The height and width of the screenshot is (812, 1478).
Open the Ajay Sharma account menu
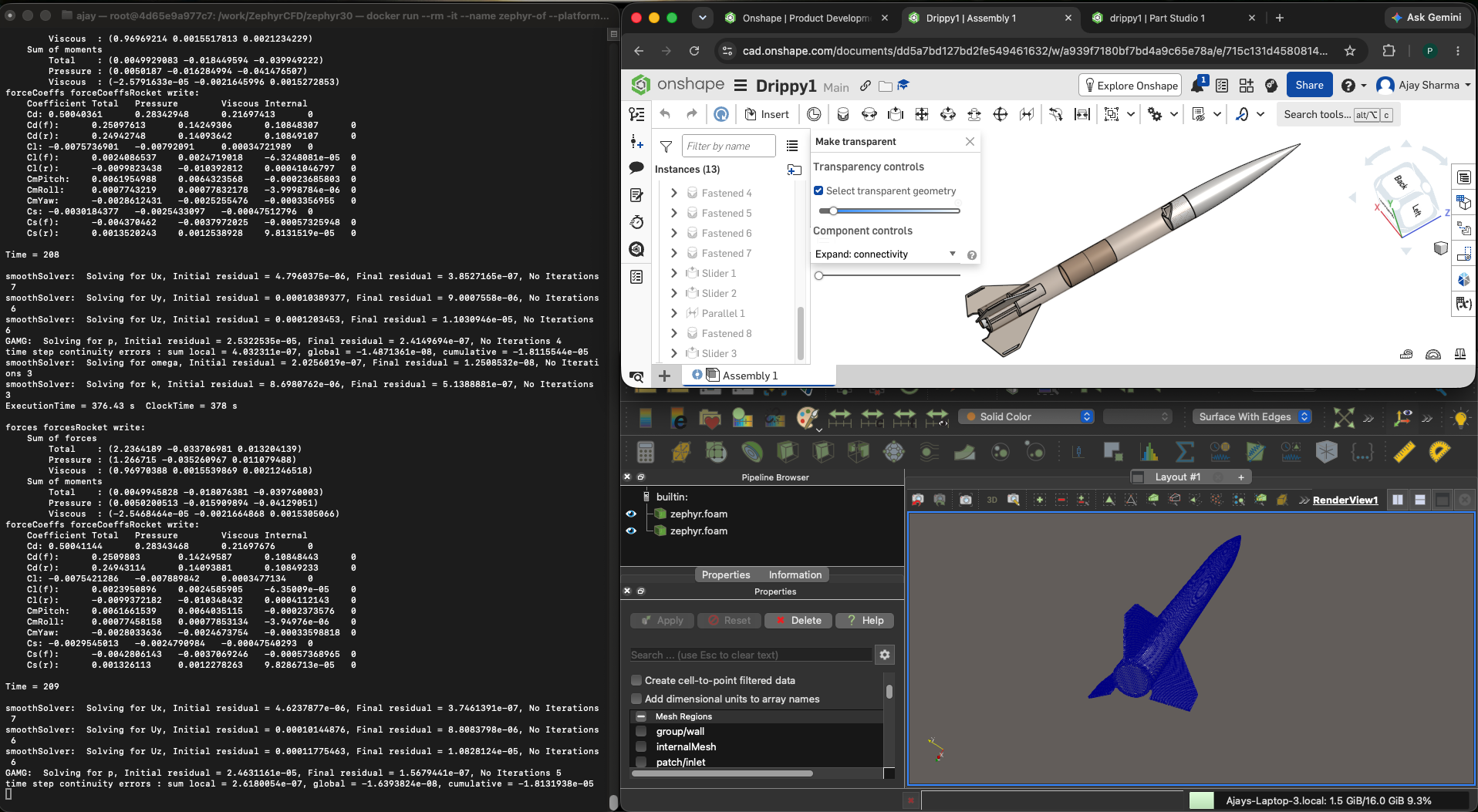1424,85
